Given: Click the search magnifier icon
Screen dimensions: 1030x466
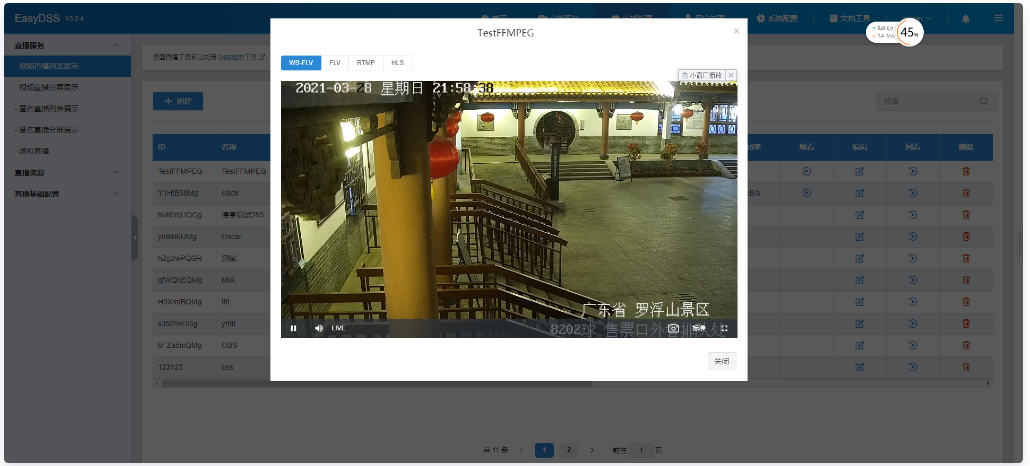Looking at the screenshot, I should (x=983, y=101).
